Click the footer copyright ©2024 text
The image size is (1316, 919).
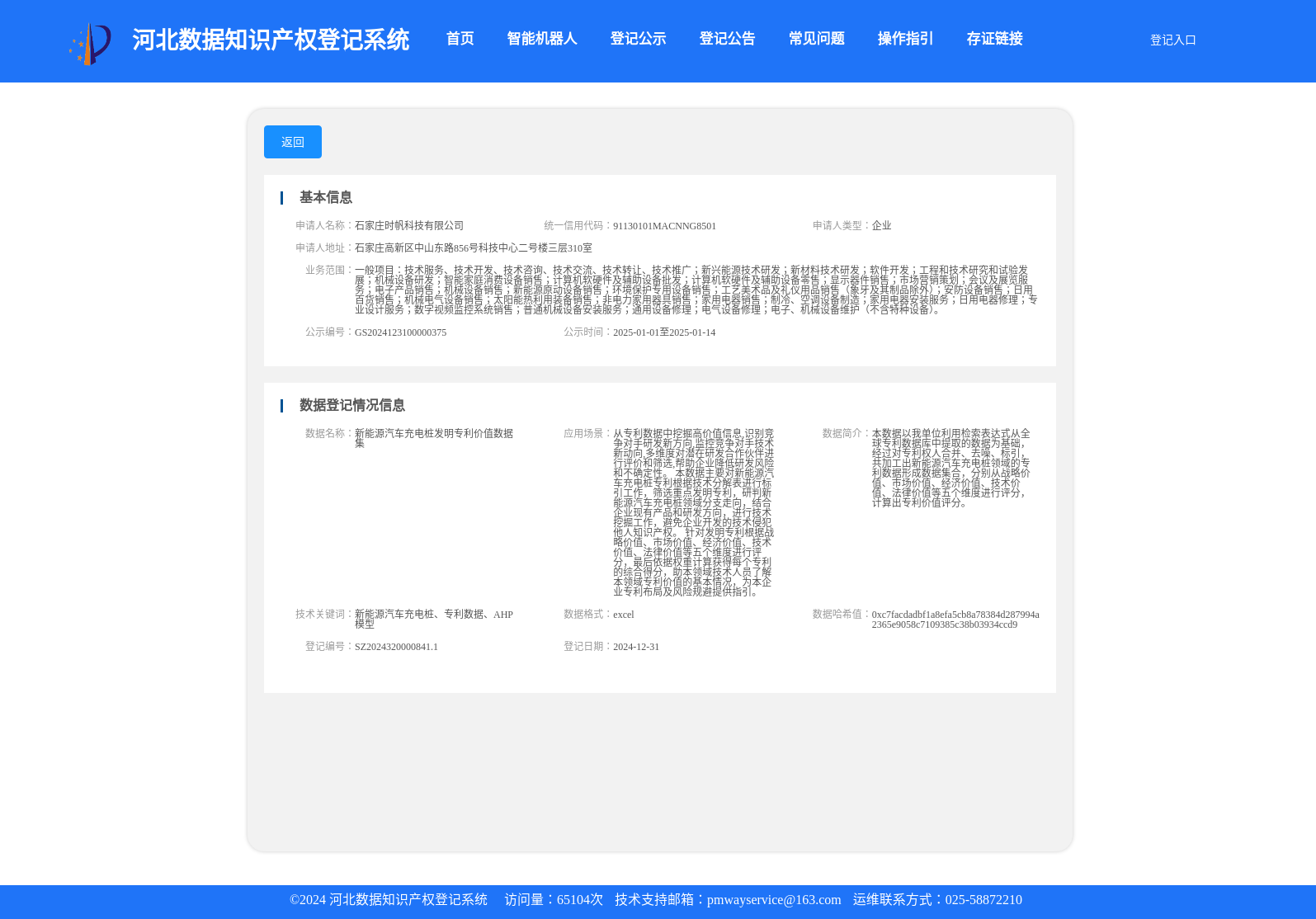308,900
